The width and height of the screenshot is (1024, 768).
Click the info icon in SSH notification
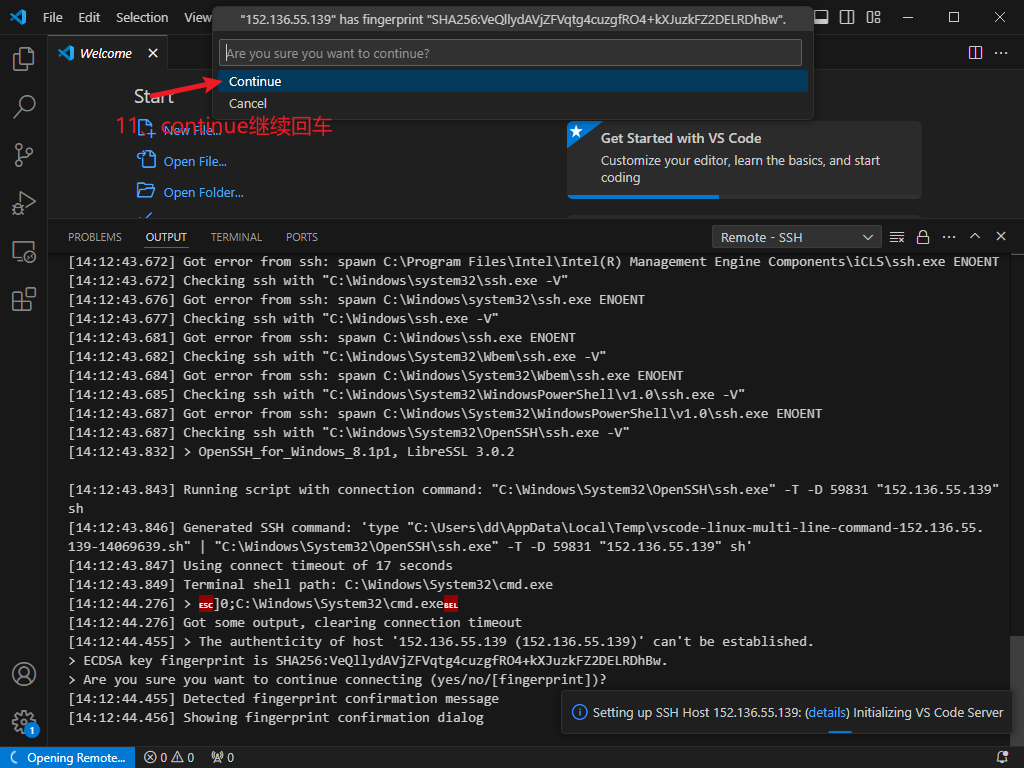coord(579,712)
